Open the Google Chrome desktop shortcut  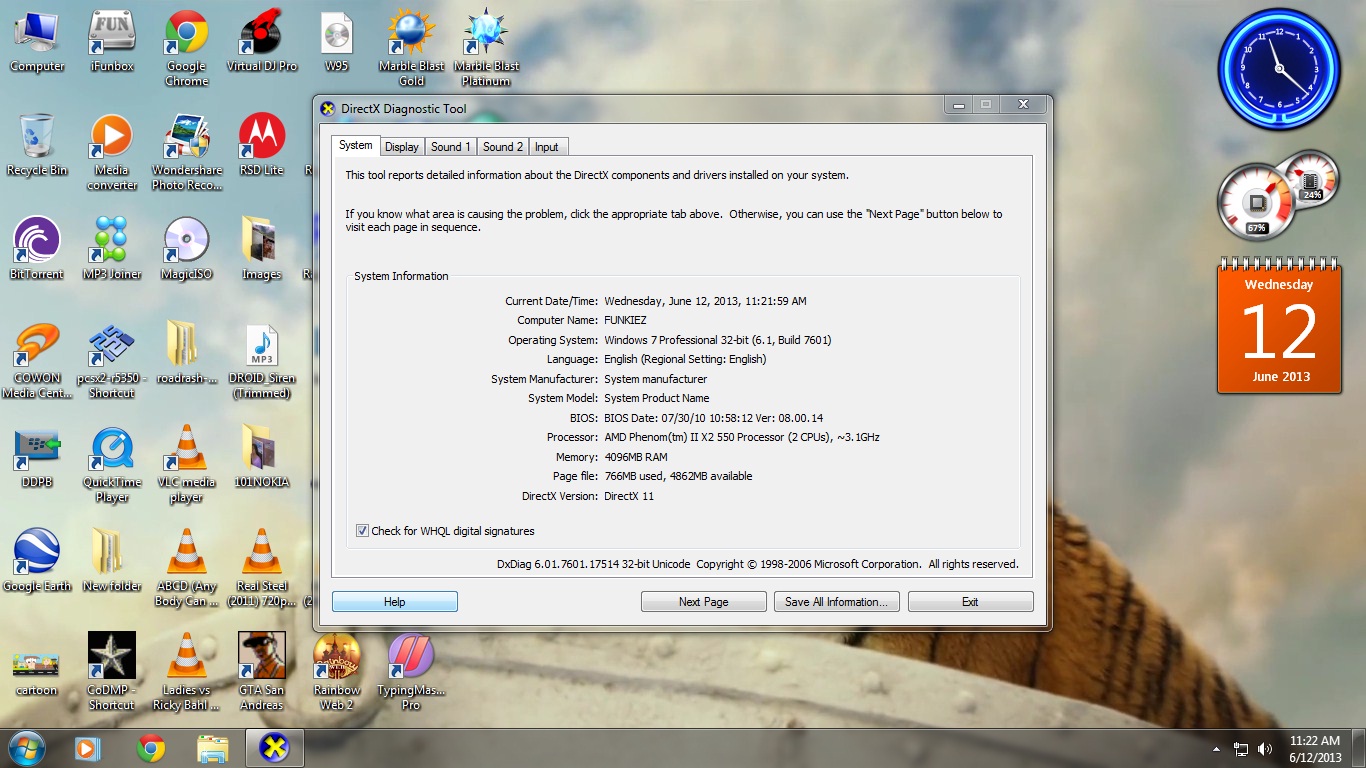(x=186, y=36)
